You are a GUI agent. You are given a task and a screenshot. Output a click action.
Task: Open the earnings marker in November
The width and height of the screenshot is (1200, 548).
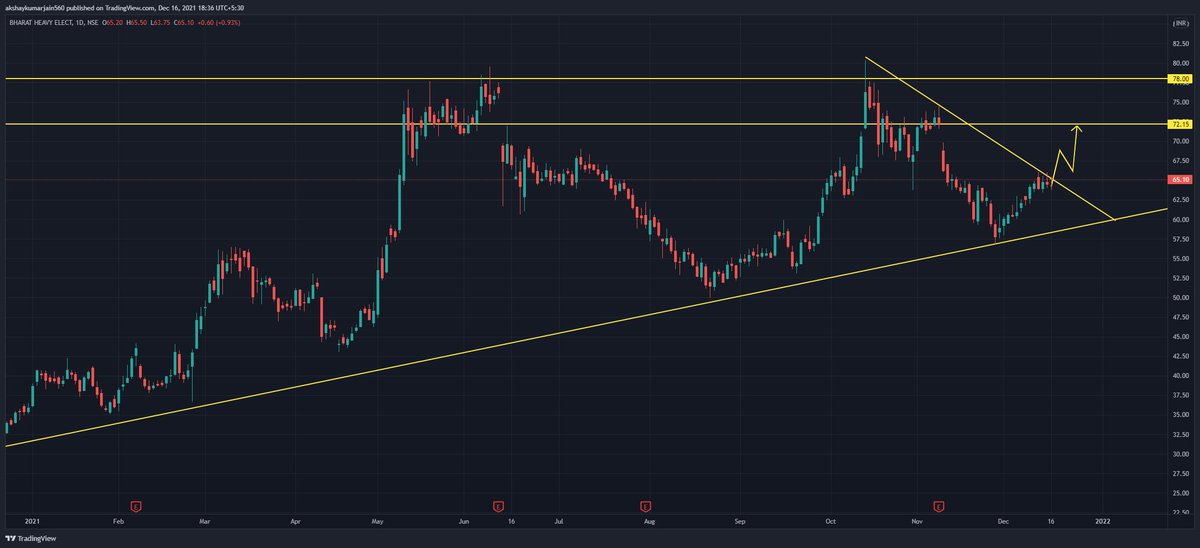coord(939,505)
